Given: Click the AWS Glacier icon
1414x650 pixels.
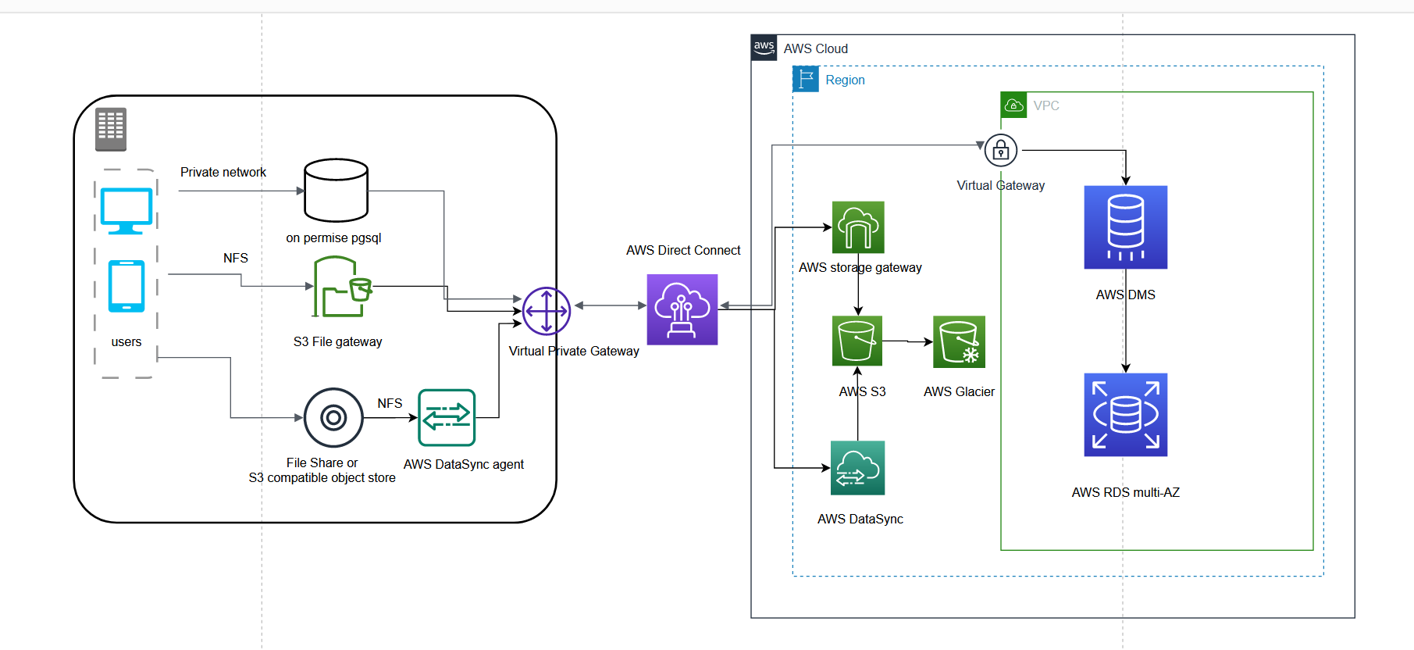Looking at the screenshot, I should (959, 342).
